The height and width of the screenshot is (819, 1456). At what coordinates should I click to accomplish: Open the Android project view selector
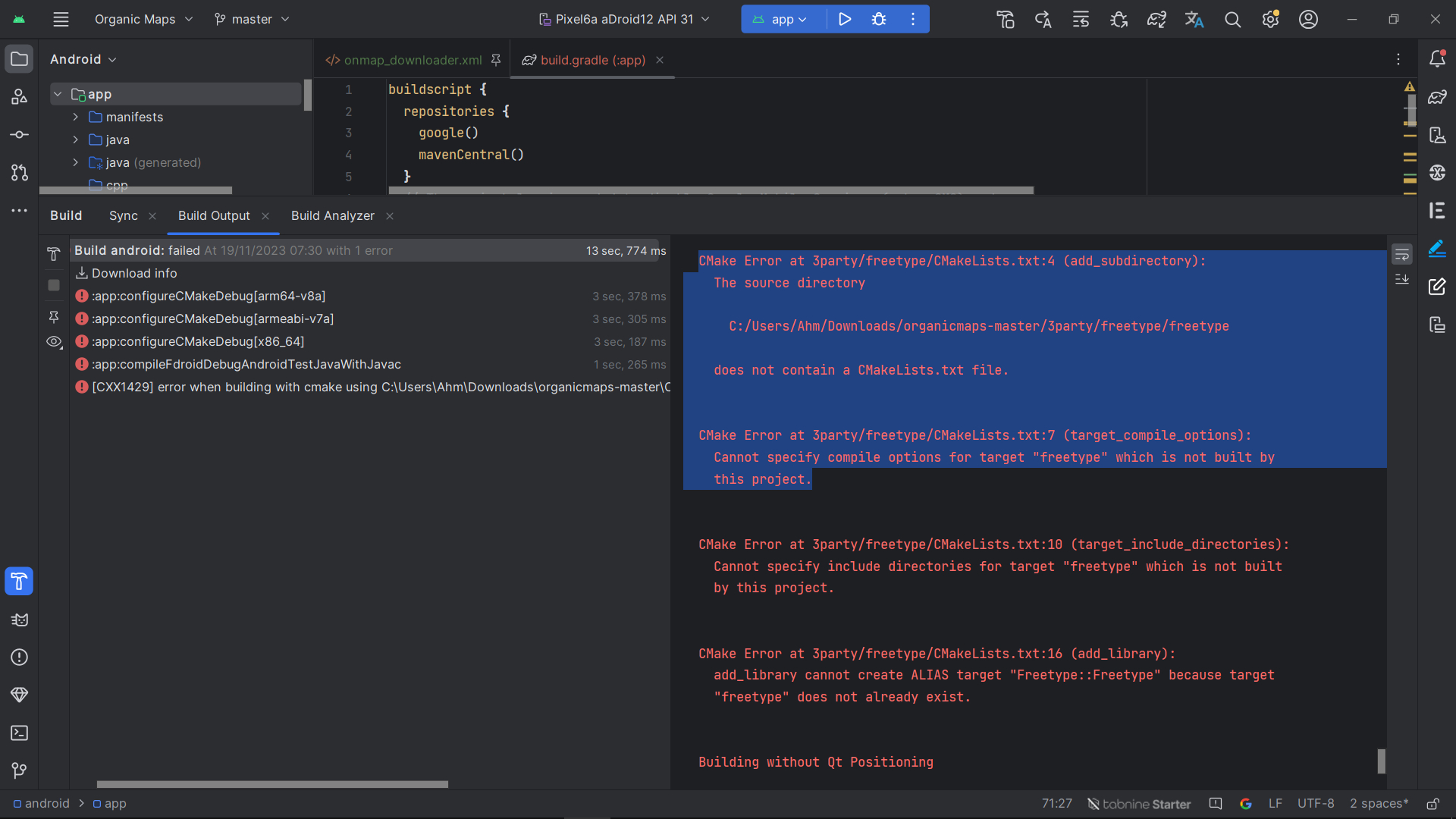click(83, 58)
